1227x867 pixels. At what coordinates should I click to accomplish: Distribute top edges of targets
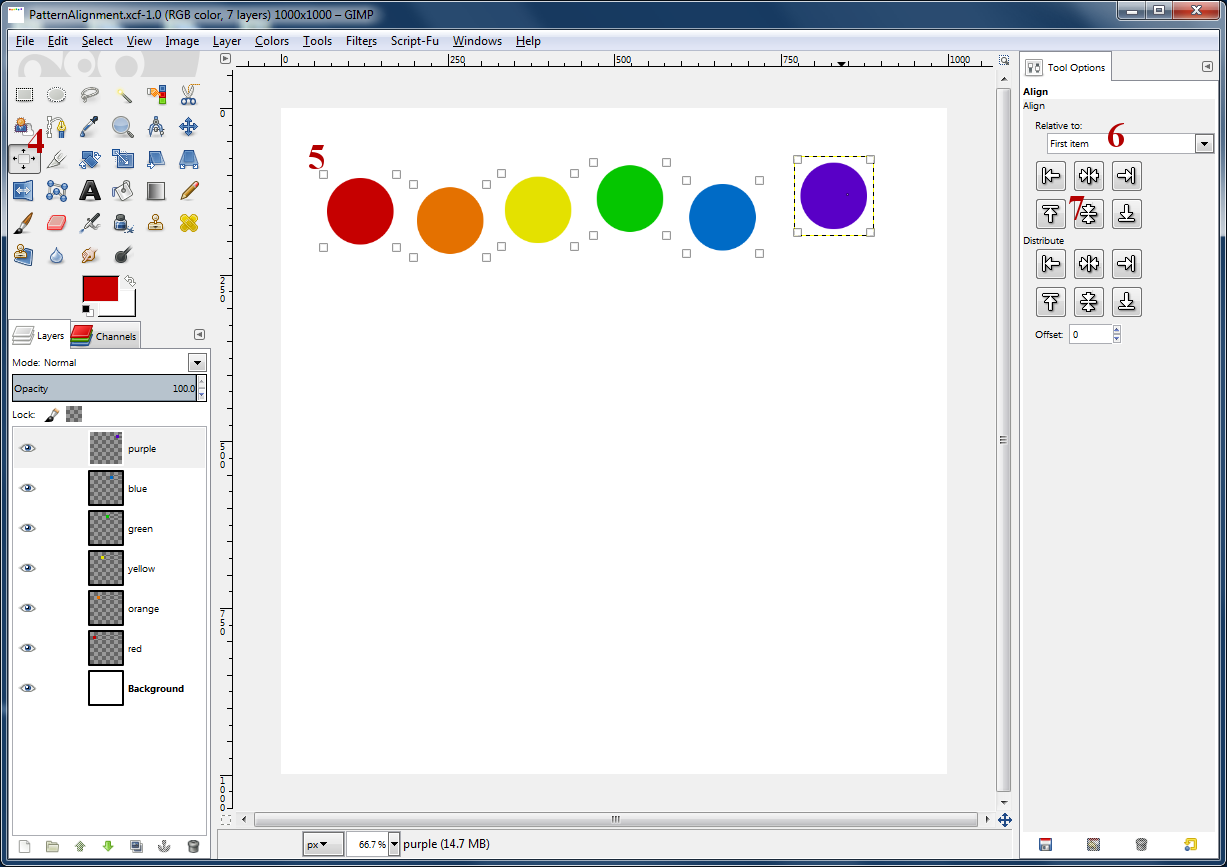click(x=1051, y=301)
